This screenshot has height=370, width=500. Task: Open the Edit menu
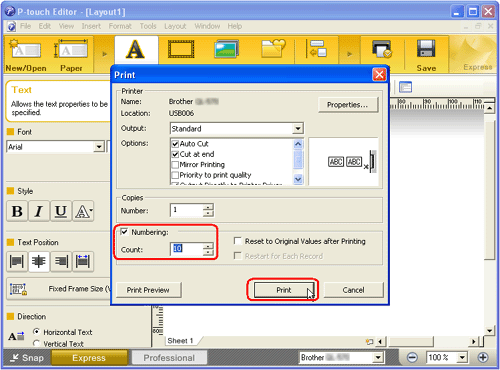point(45,26)
